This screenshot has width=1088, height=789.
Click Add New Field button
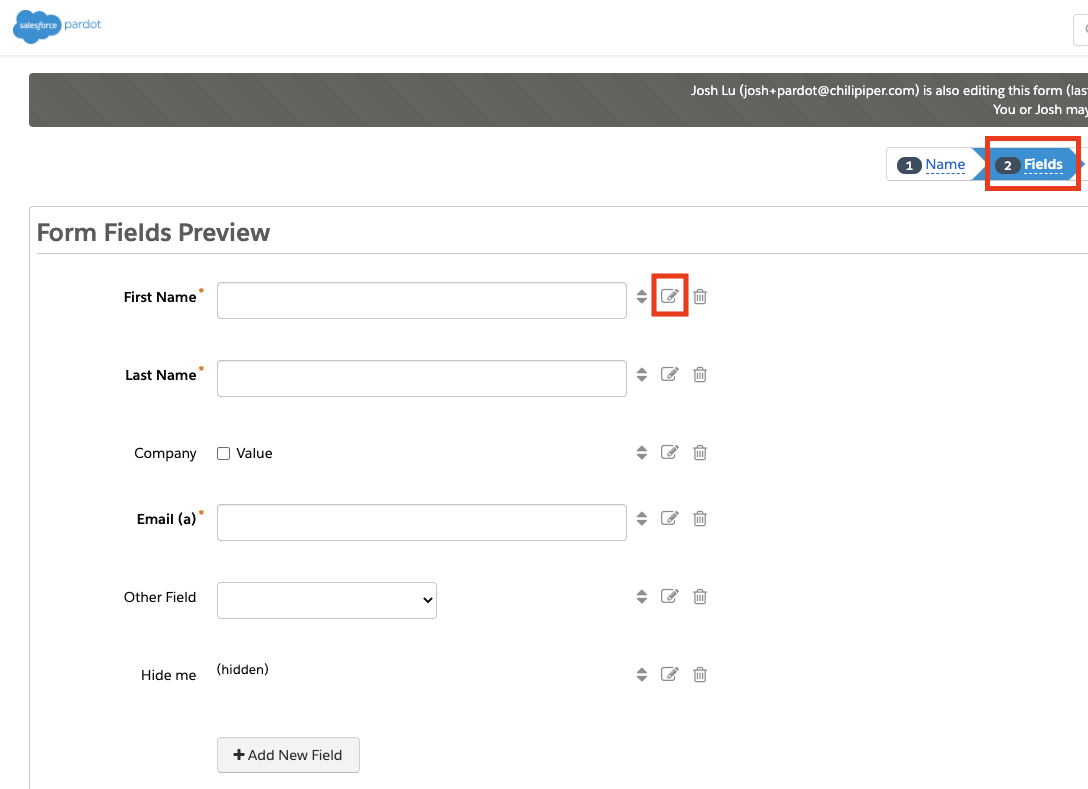tap(288, 755)
